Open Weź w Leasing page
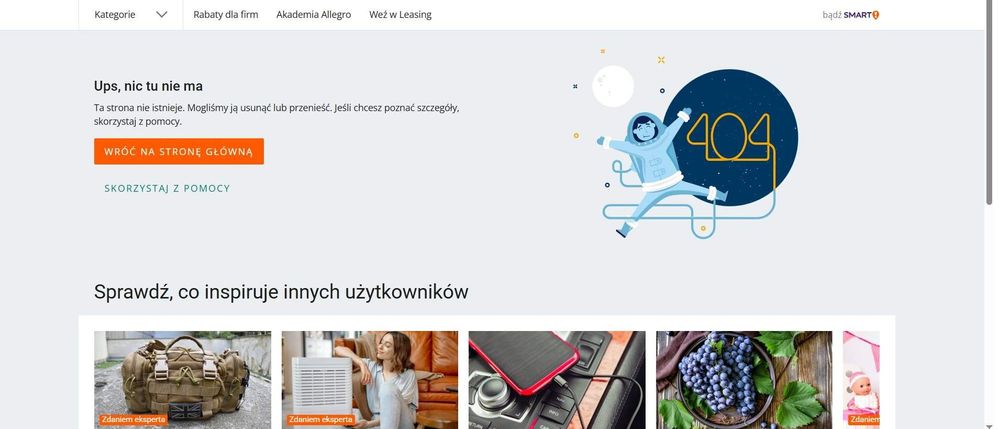The height and width of the screenshot is (429, 999). [x=400, y=15]
